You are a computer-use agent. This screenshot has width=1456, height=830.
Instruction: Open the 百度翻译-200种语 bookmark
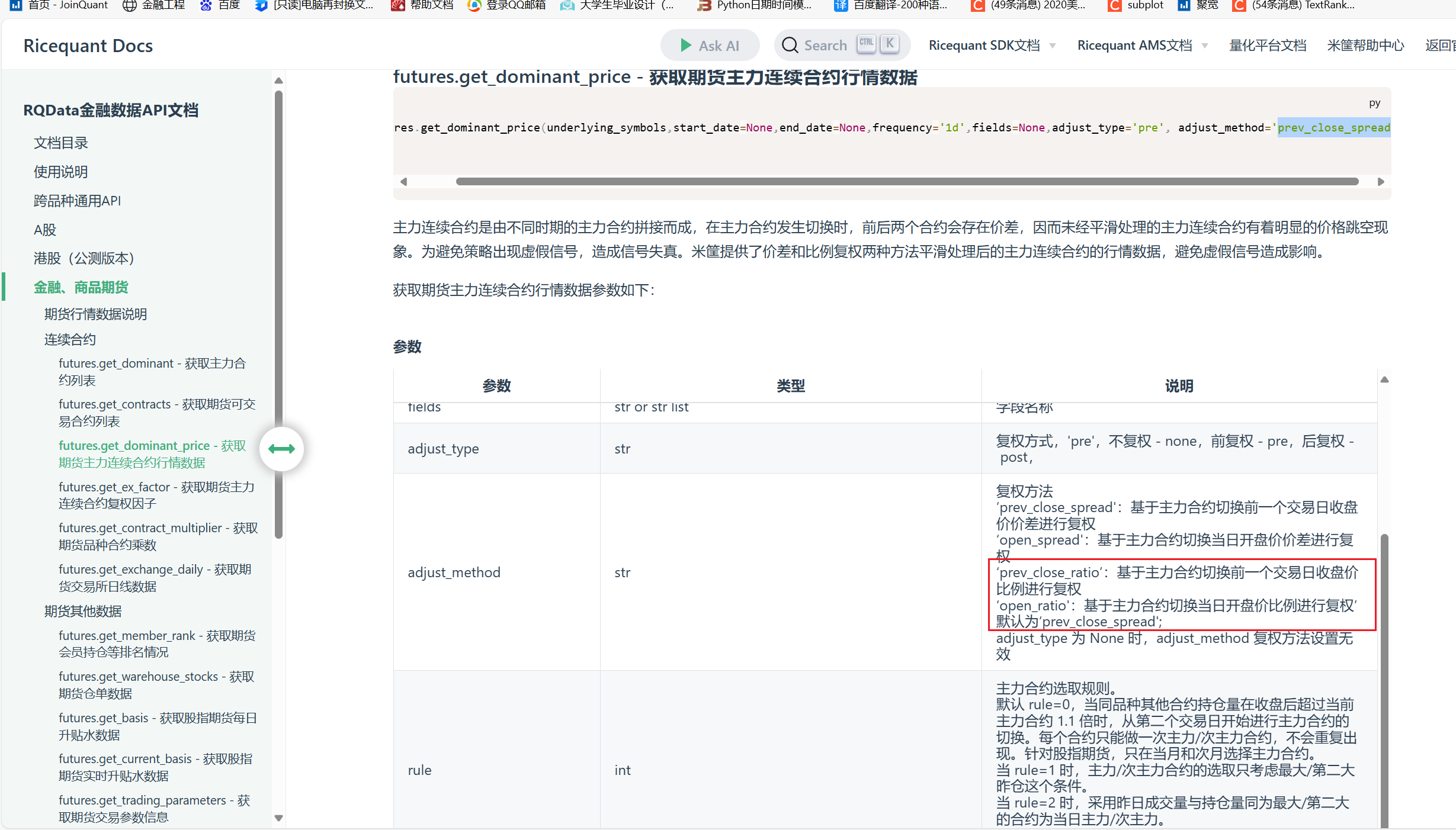[891, 5]
